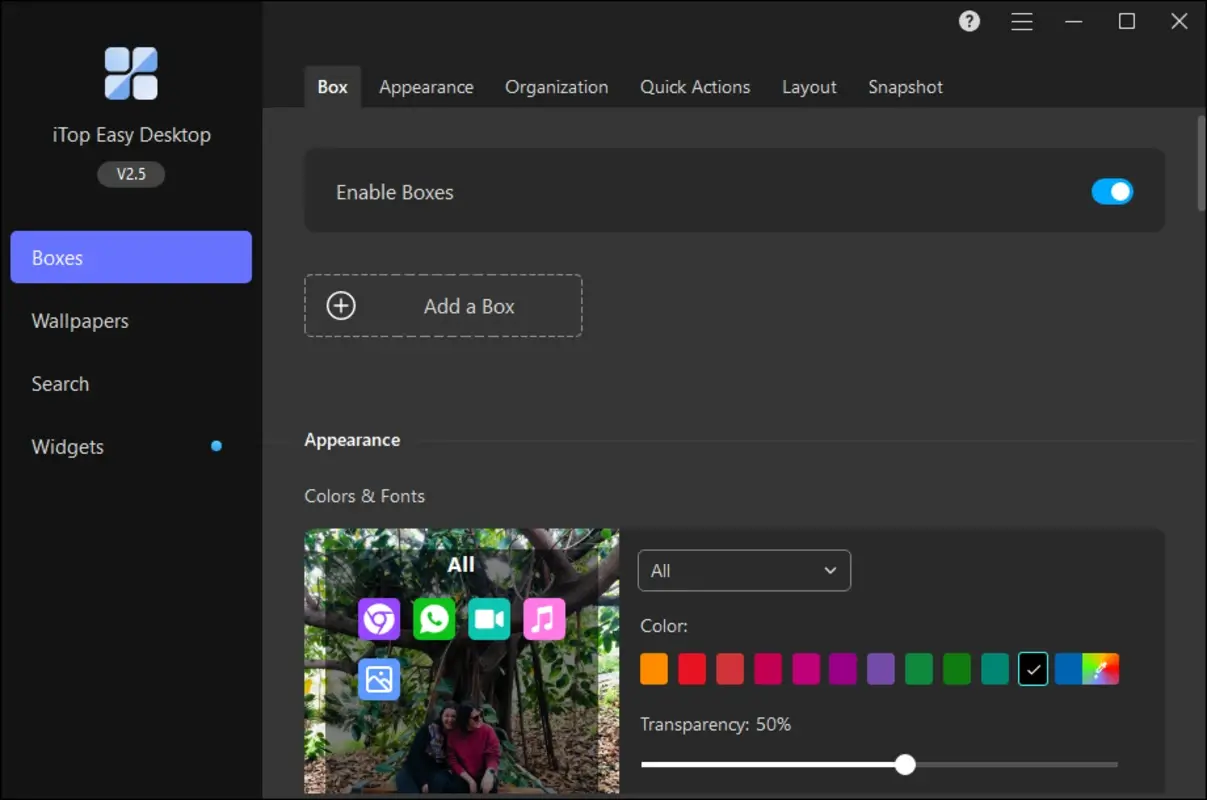Viewport: 1207px width, 800px height.
Task: Select the orange color swatch
Action: tap(653, 668)
